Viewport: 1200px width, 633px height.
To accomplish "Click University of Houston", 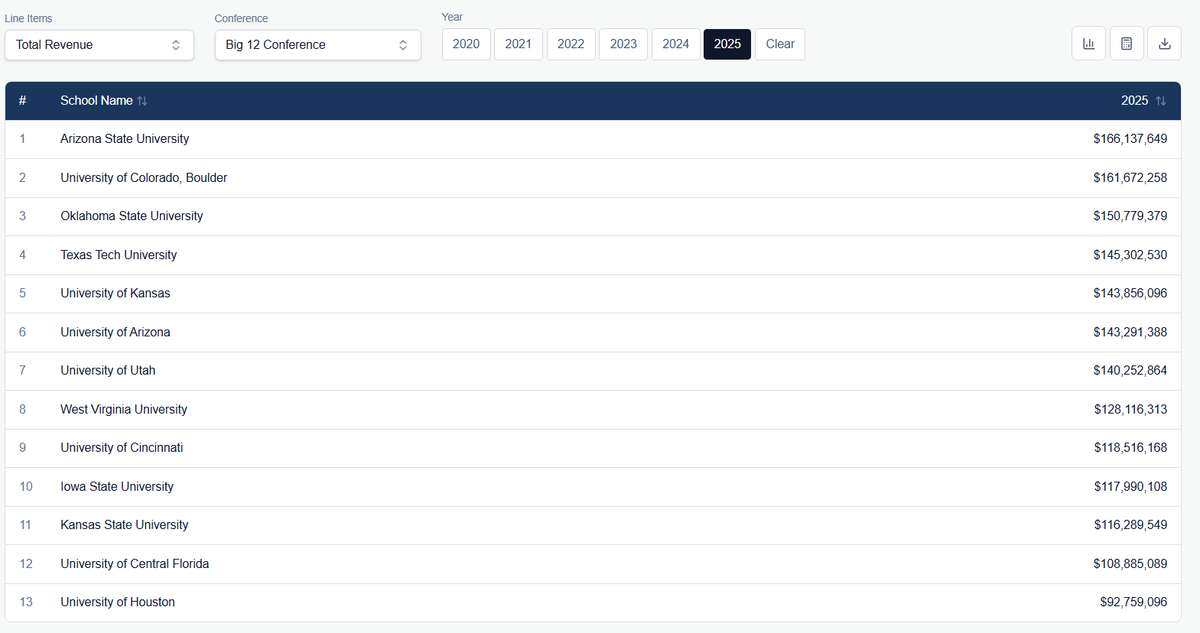I will tap(118, 602).
